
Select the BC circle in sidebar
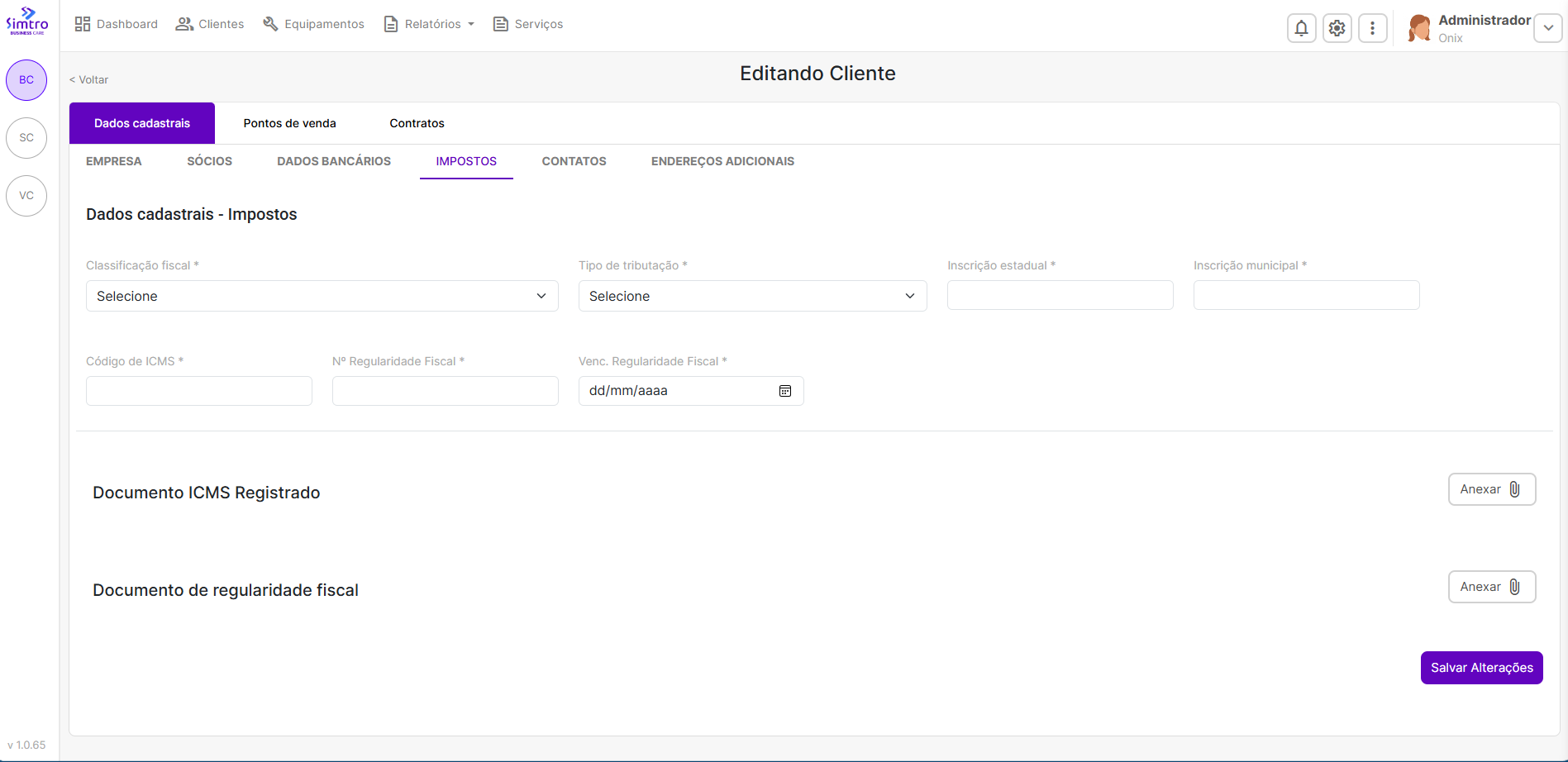point(26,80)
